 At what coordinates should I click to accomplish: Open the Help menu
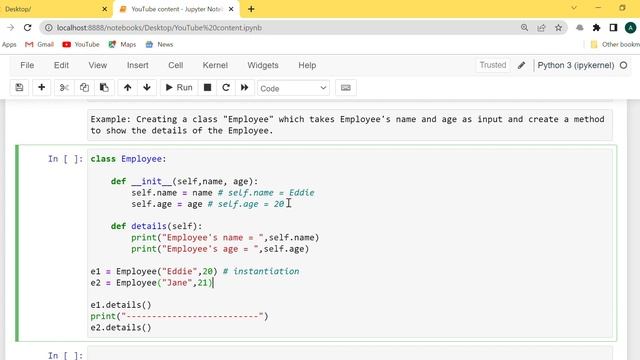click(307, 65)
